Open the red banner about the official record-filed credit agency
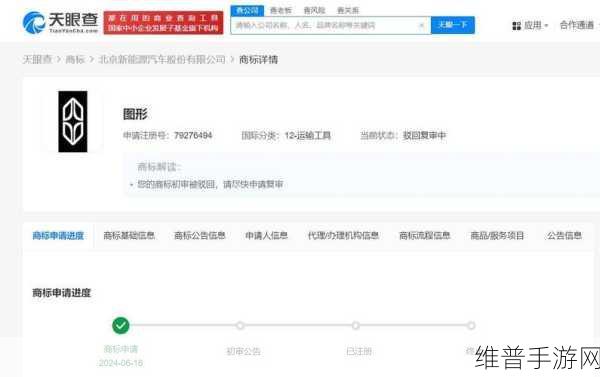The width and height of the screenshot is (600, 377). [163, 23]
